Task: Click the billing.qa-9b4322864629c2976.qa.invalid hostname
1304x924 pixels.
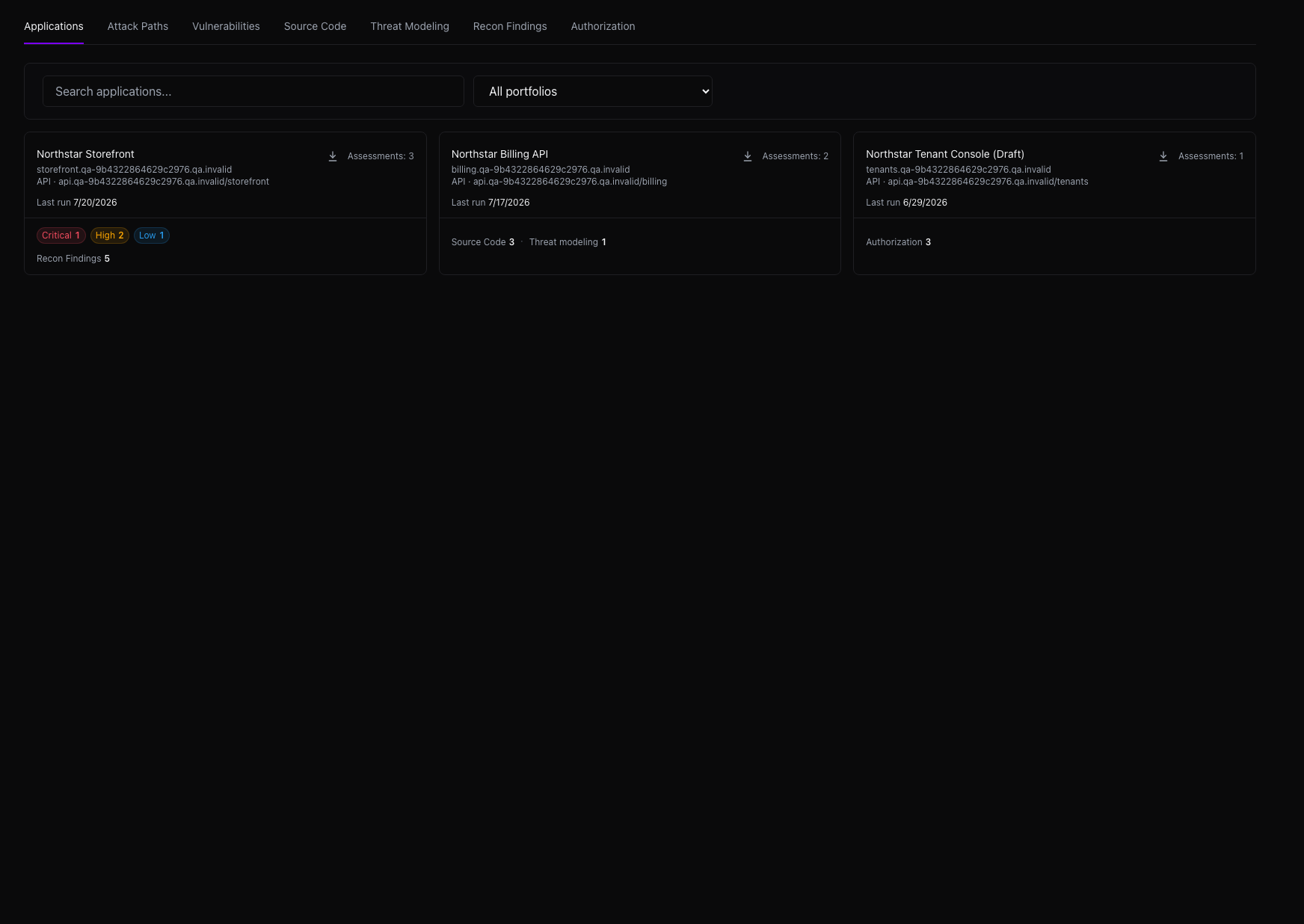Action: tap(541, 170)
